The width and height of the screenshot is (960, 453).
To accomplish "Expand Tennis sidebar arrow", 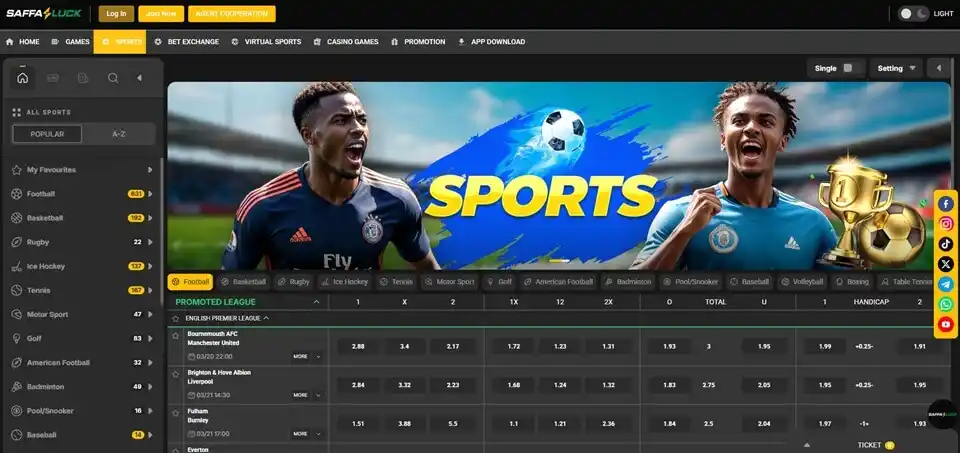I will coord(150,290).
